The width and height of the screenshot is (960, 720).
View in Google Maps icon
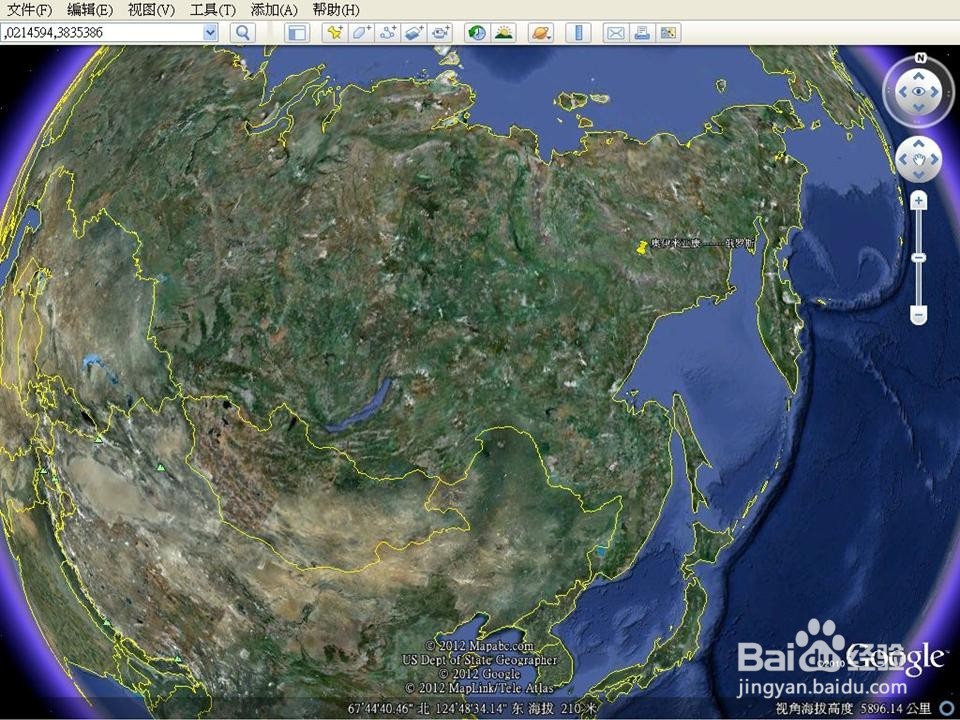point(668,32)
